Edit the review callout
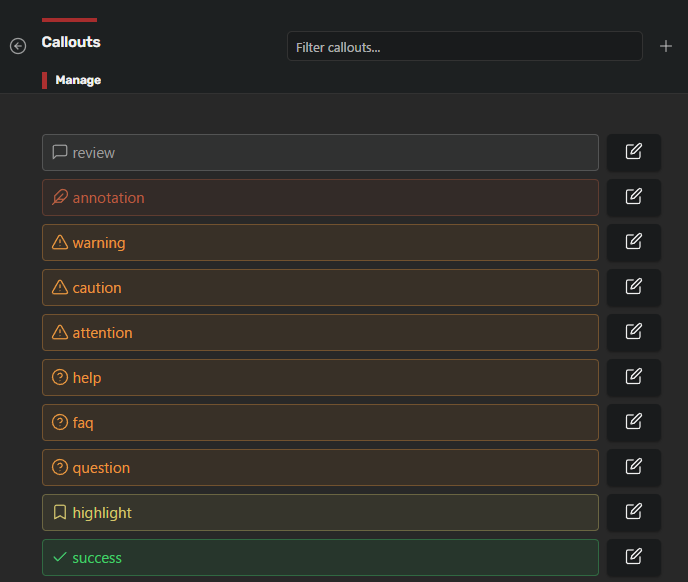The width and height of the screenshot is (688, 582). [634, 152]
